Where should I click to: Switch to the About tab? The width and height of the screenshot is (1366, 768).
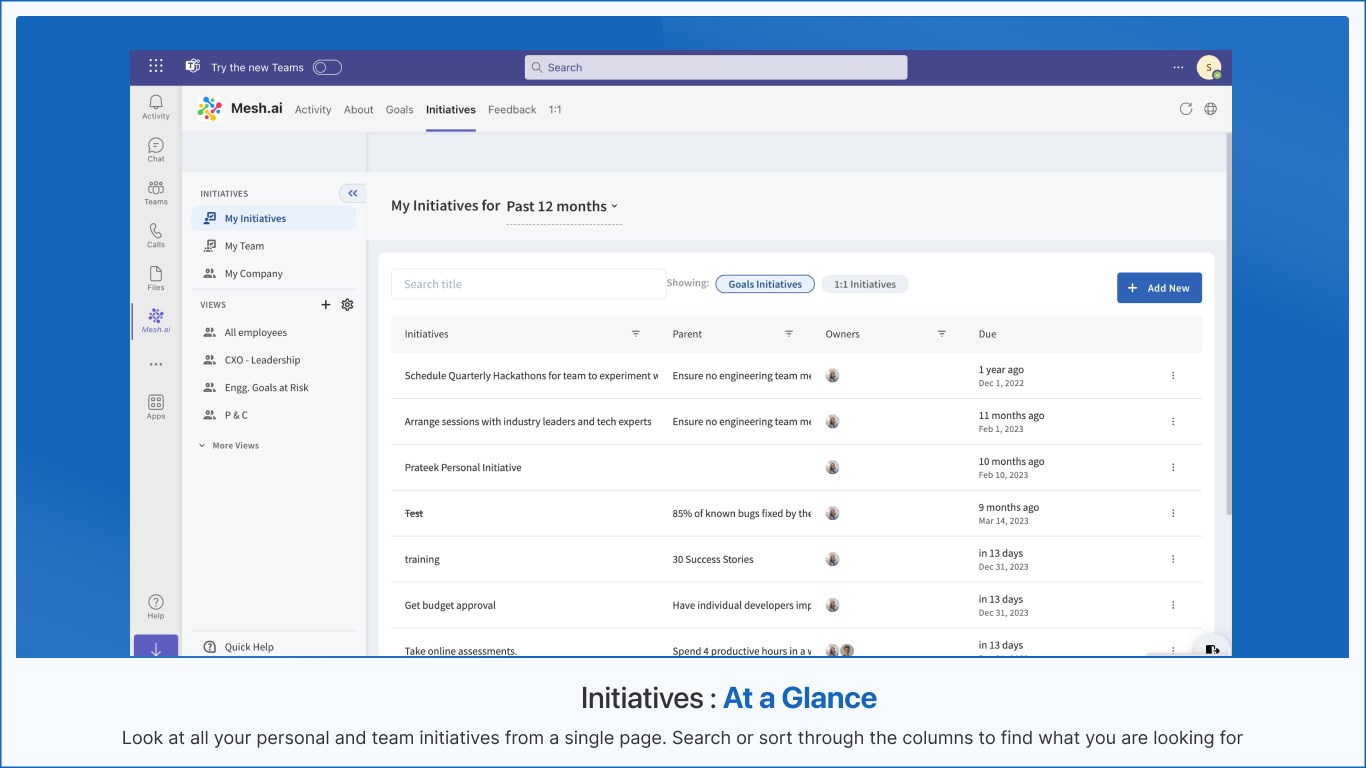[x=359, y=110]
